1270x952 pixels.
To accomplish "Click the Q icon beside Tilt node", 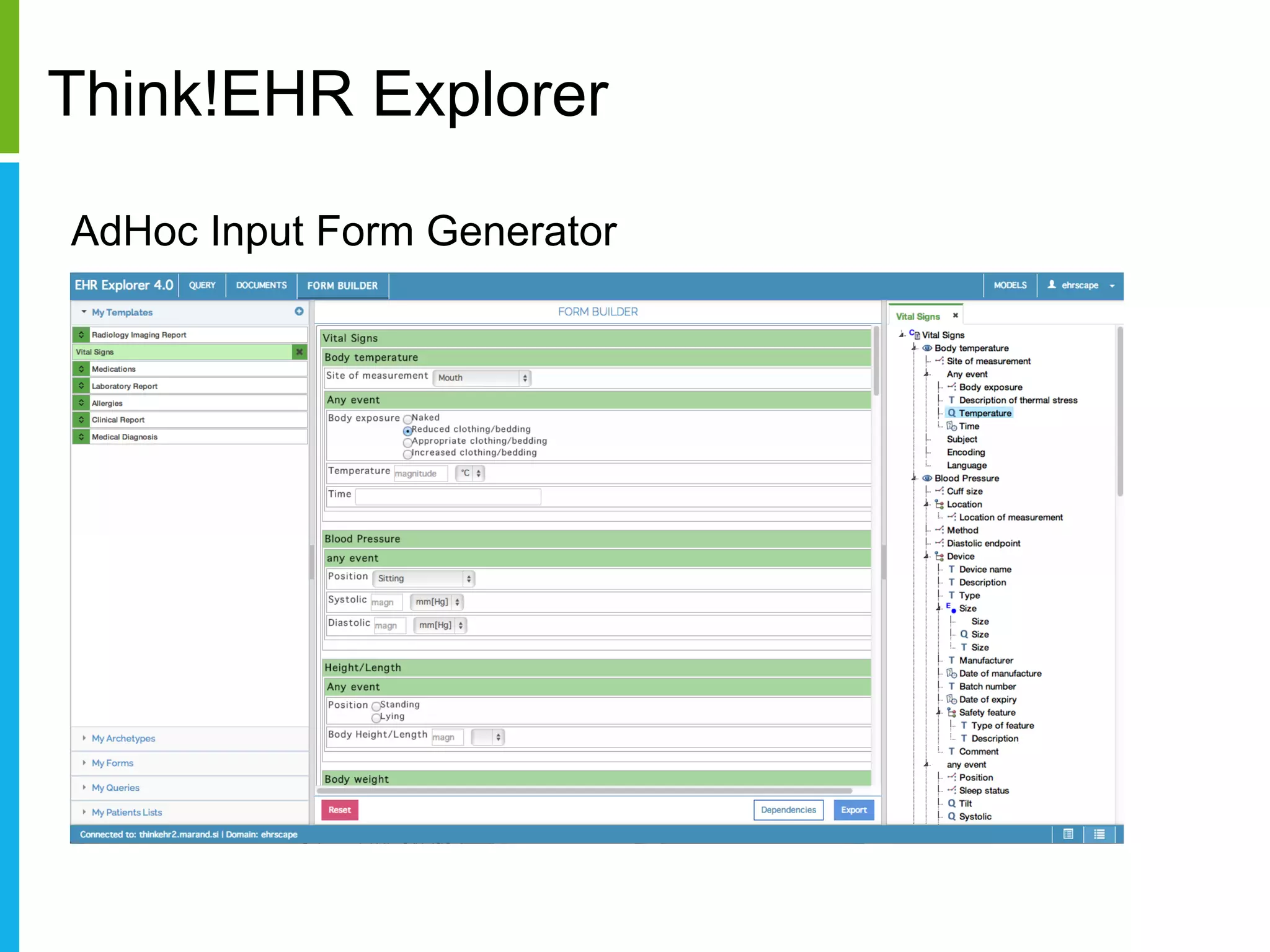I will tap(951, 803).
